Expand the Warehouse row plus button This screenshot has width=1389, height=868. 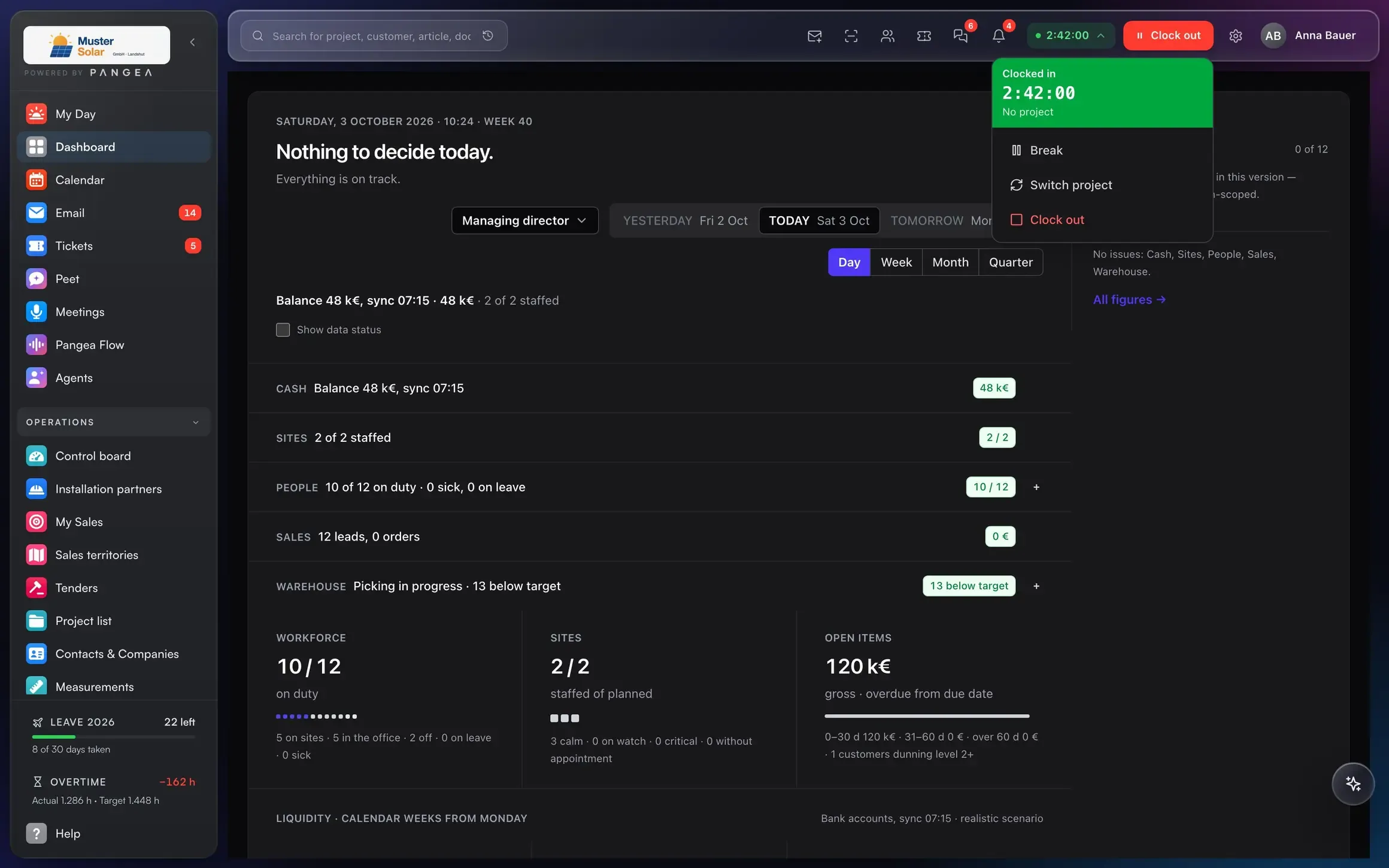(1036, 586)
